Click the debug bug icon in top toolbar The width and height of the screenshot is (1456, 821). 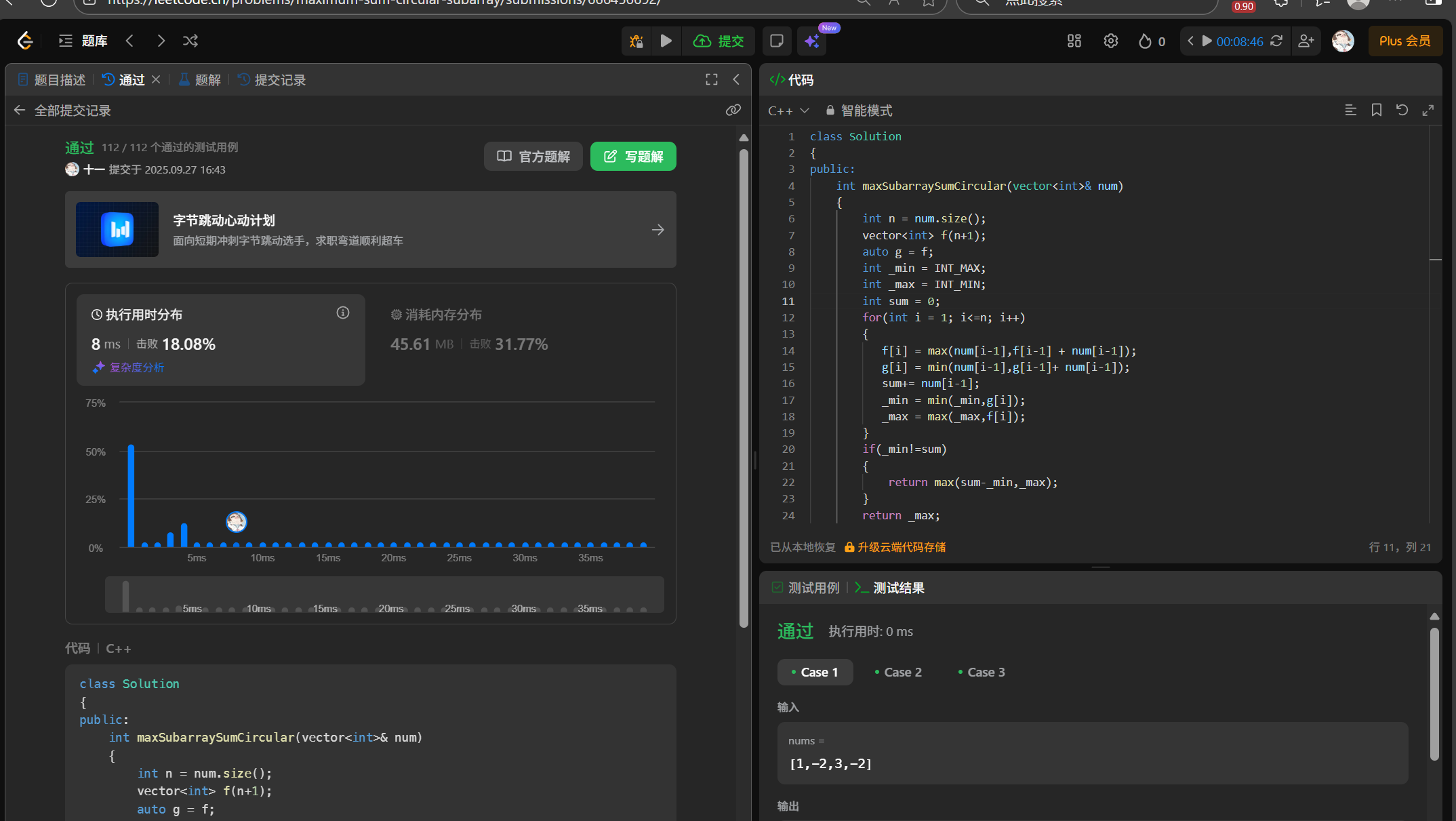coord(636,41)
